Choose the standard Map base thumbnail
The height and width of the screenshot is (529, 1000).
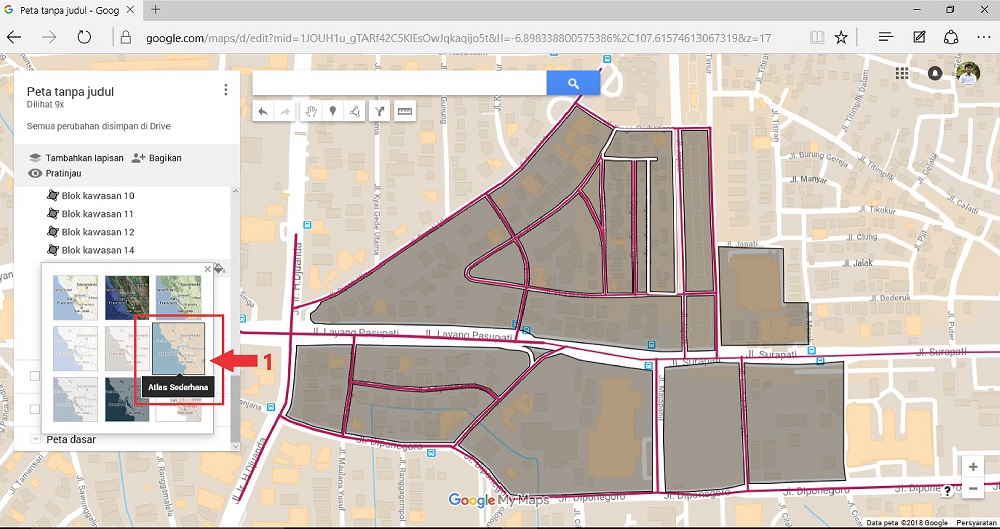coord(75,297)
